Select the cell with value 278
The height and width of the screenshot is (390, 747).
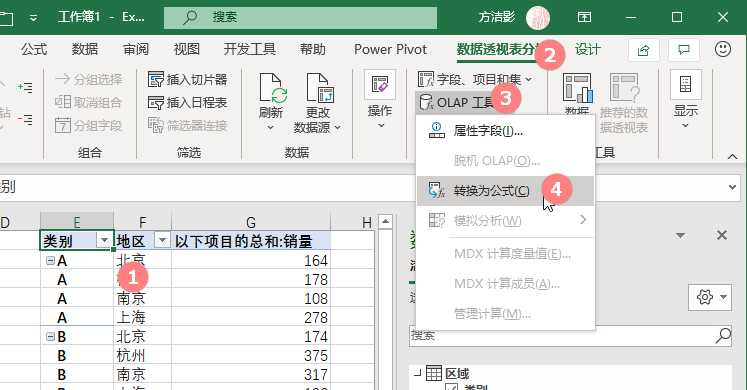click(x=251, y=318)
